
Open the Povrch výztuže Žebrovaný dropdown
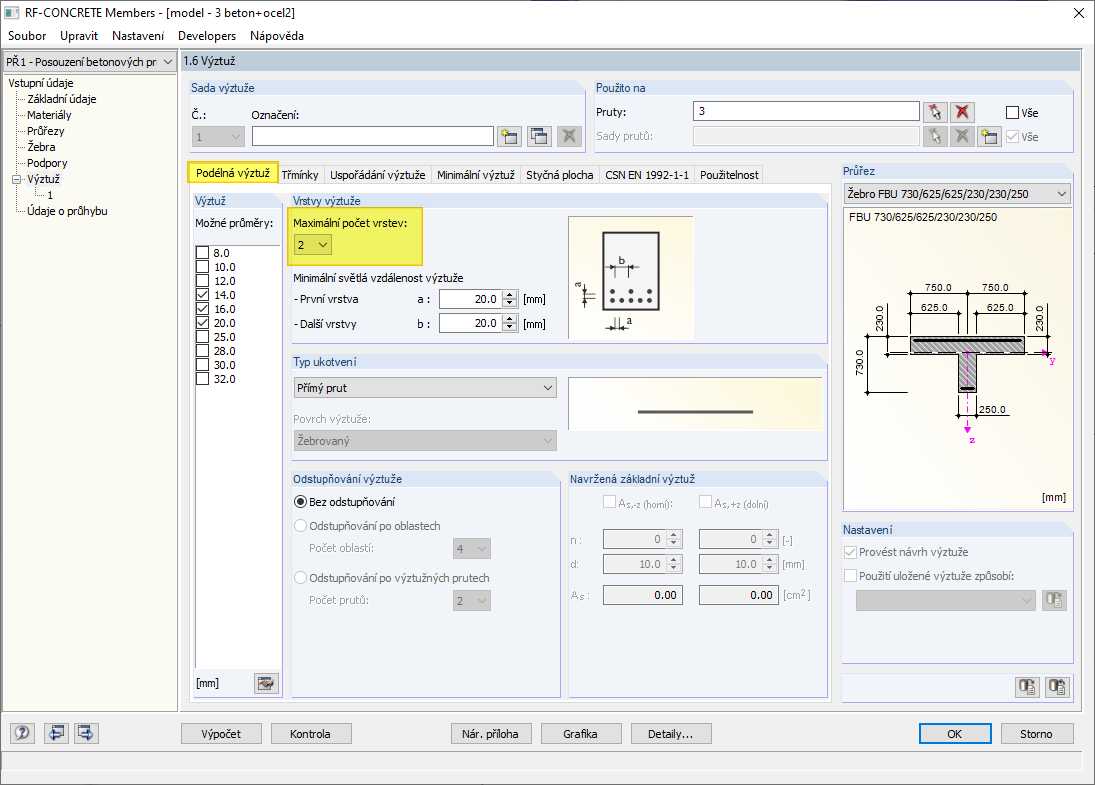(425, 441)
